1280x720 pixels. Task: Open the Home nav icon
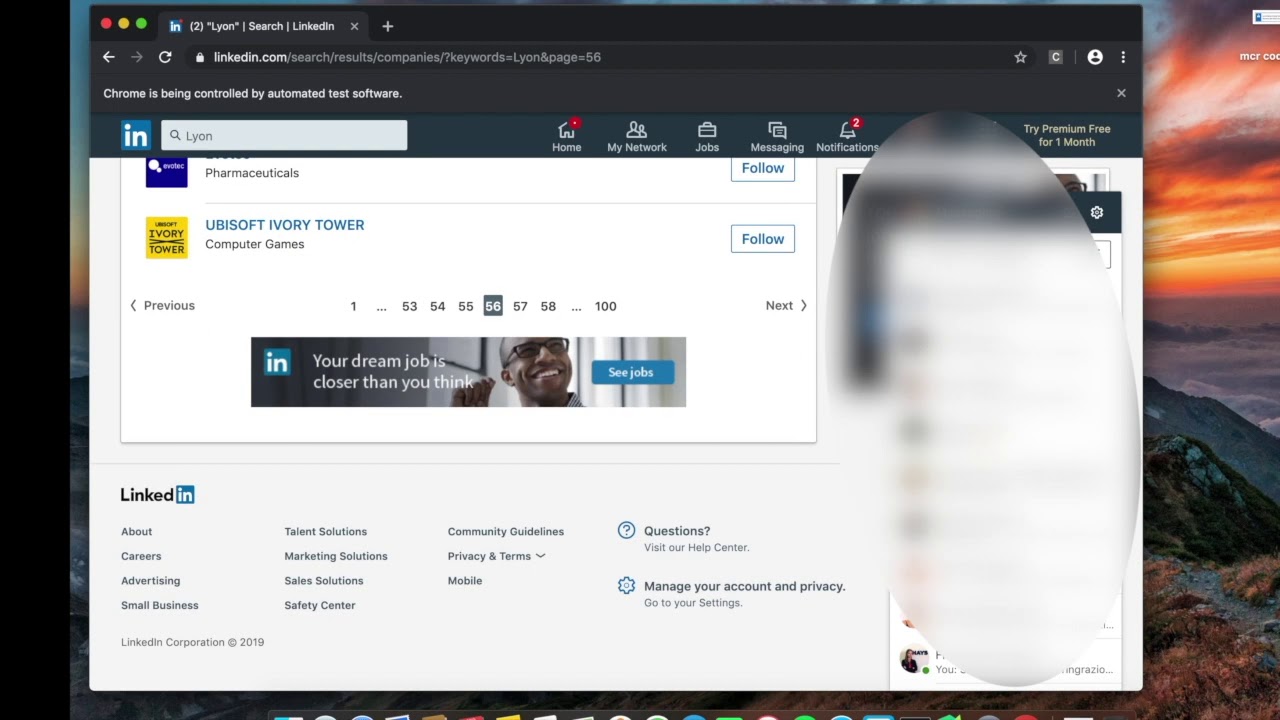point(566,136)
